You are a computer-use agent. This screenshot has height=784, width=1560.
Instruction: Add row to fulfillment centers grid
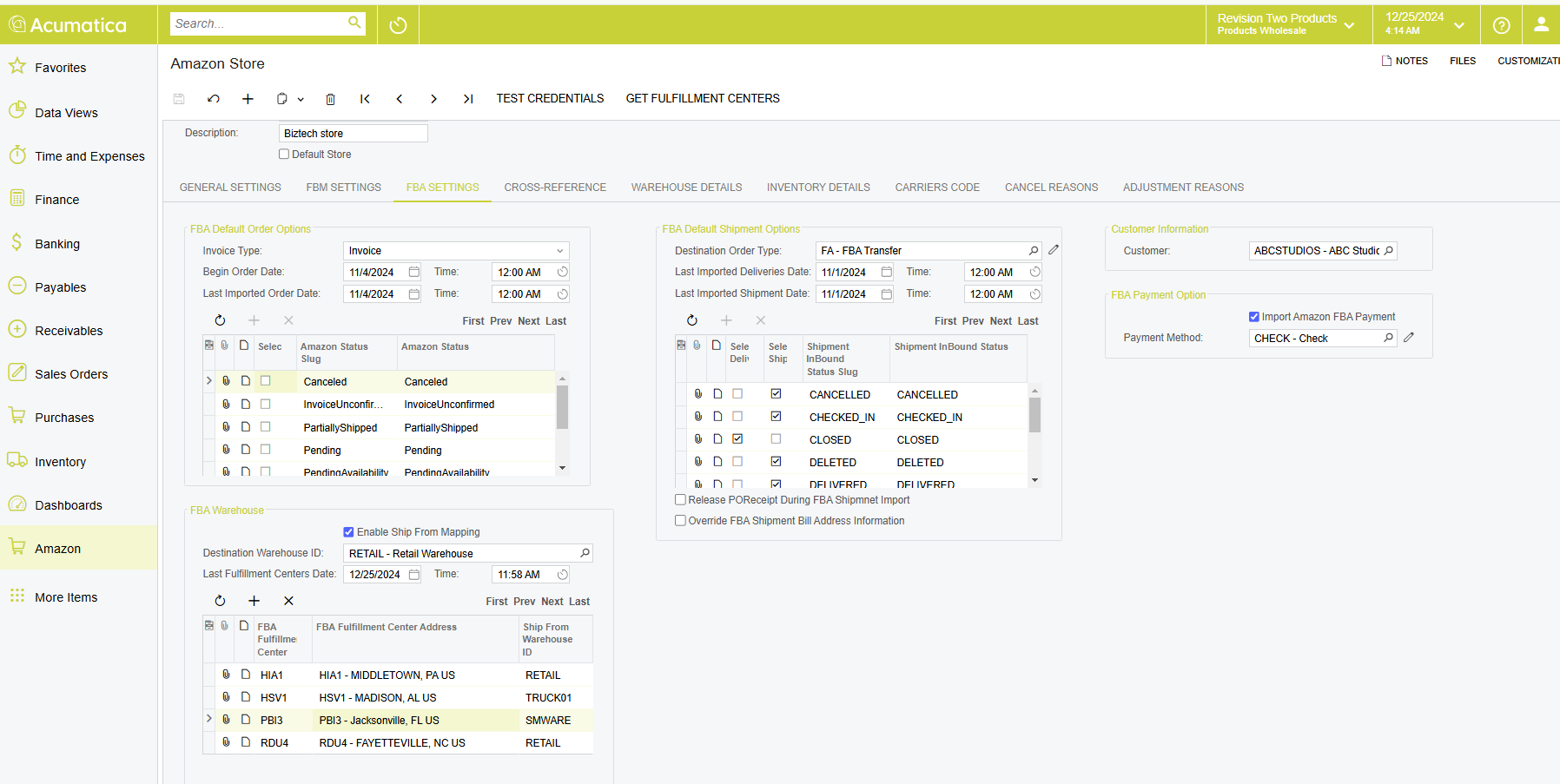tap(254, 601)
